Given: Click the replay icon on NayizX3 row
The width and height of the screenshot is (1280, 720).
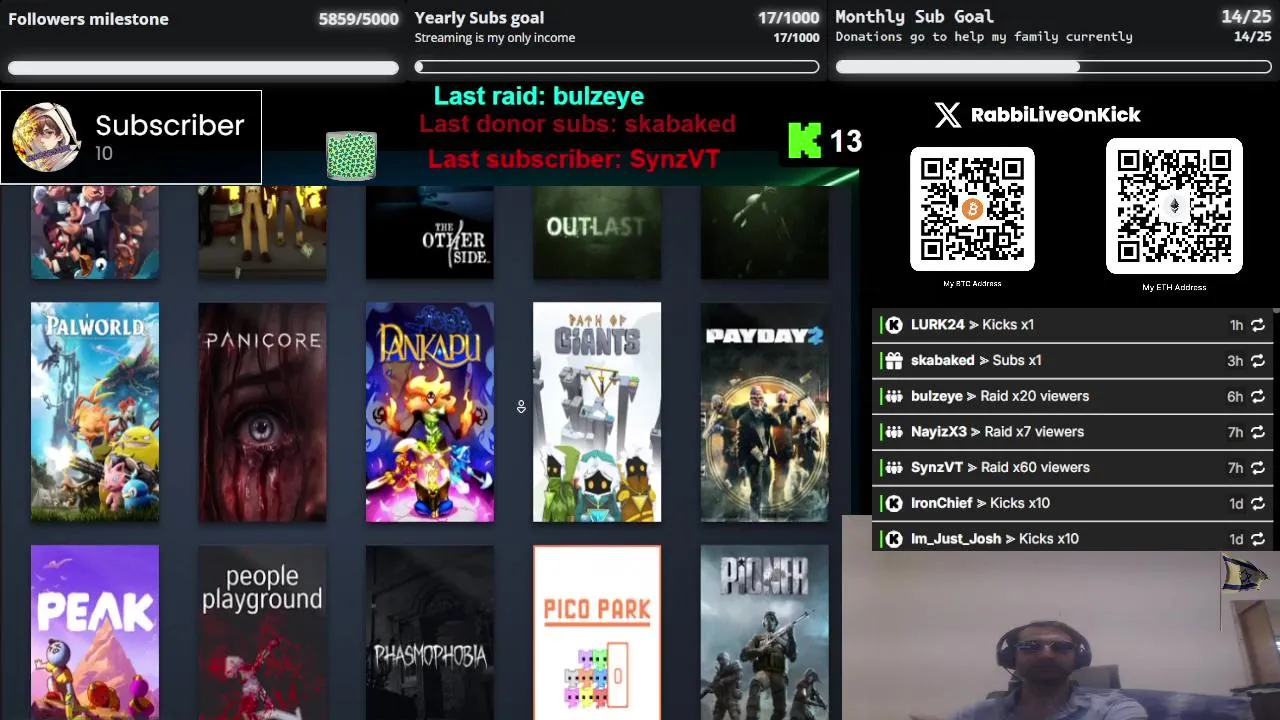Looking at the screenshot, I should pyautogui.click(x=1258, y=432).
